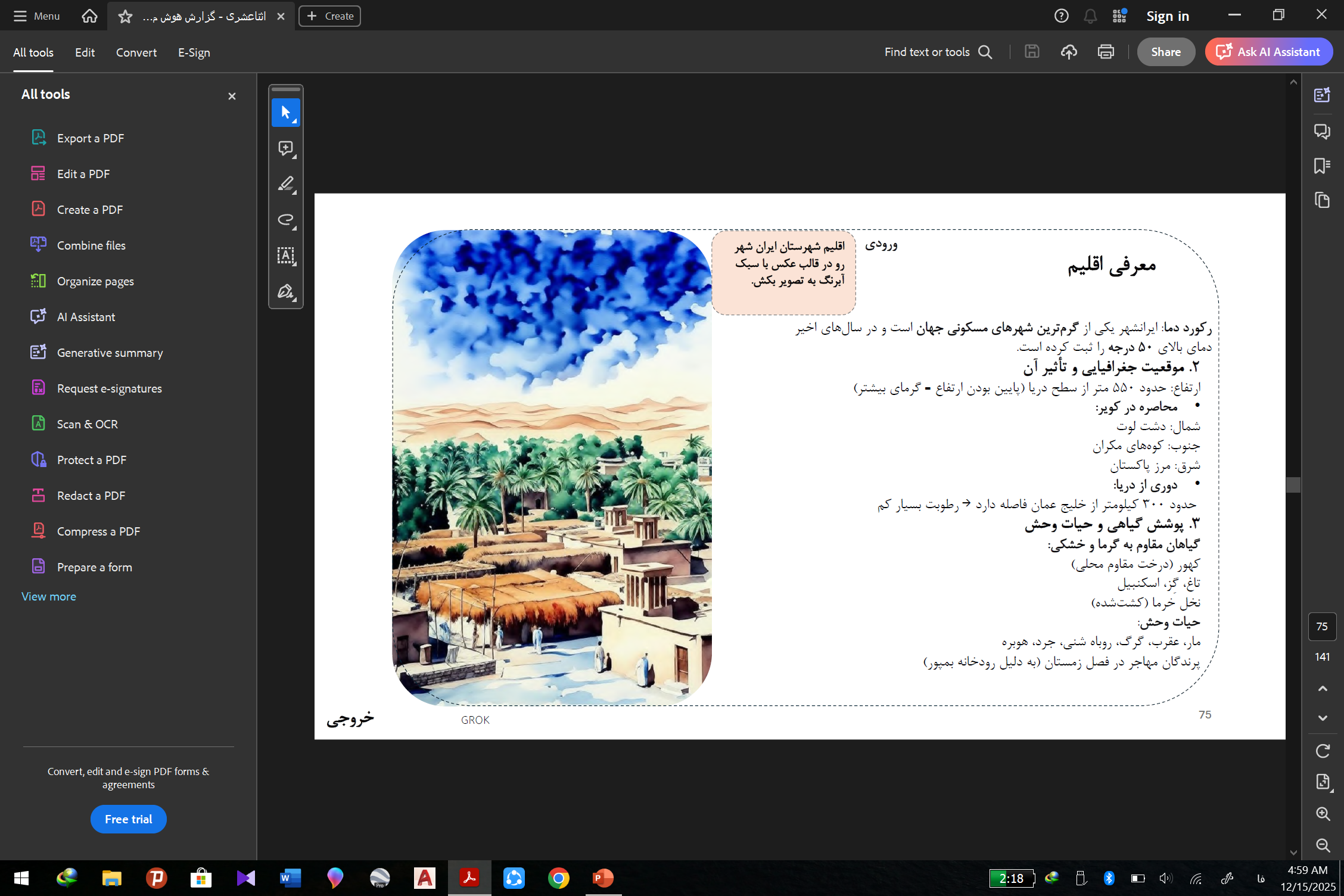Viewport: 1344px width, 896px height.
Task: Rotate the page clockwise
Action: click(1323, 751)
